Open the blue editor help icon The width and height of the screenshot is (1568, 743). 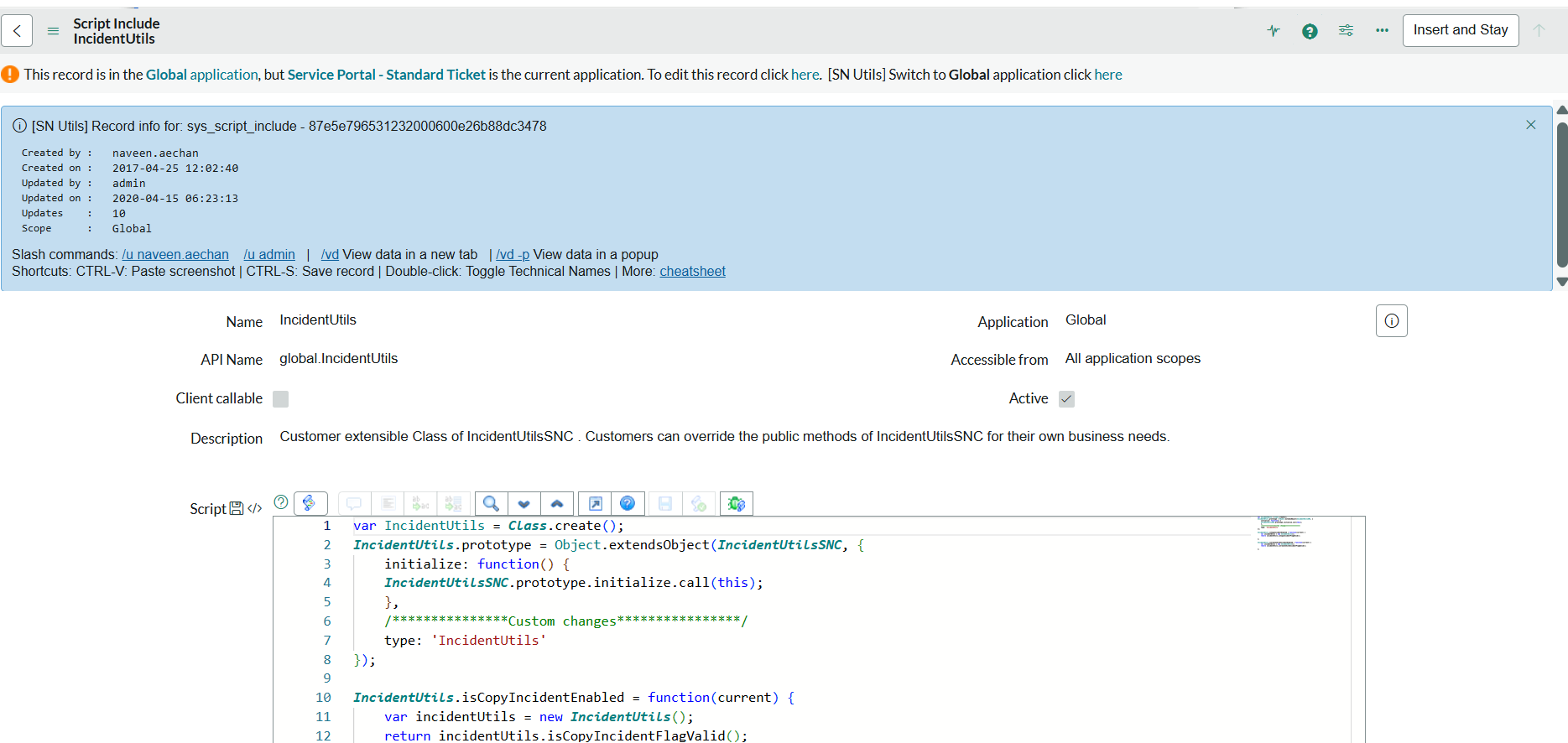pyautogui.click(x=628, y=503)
